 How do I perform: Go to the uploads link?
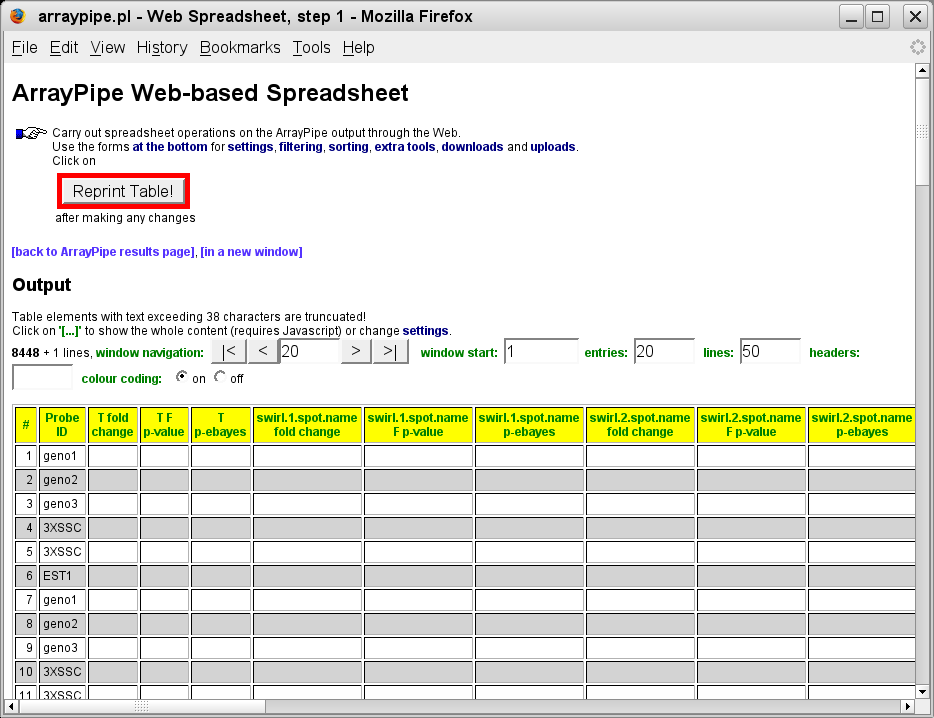553,147
